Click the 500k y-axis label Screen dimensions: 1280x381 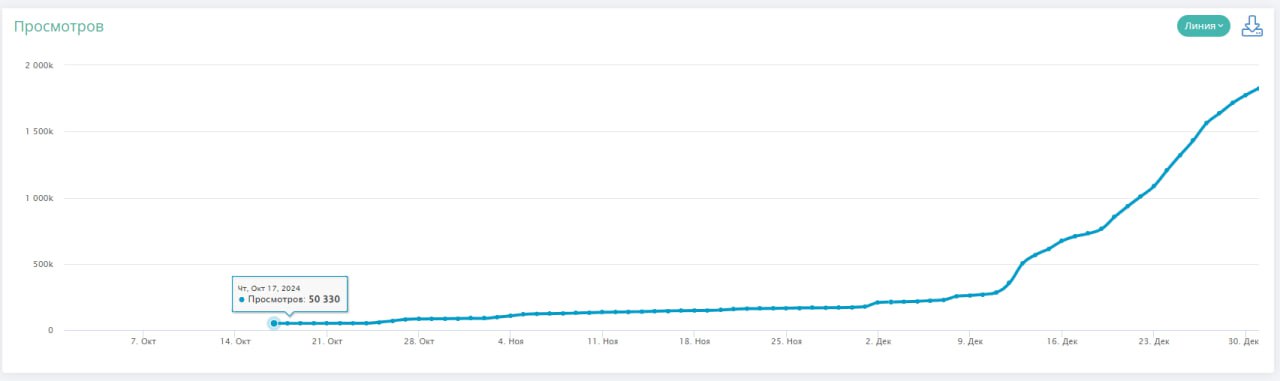click(x=42, y=265)
